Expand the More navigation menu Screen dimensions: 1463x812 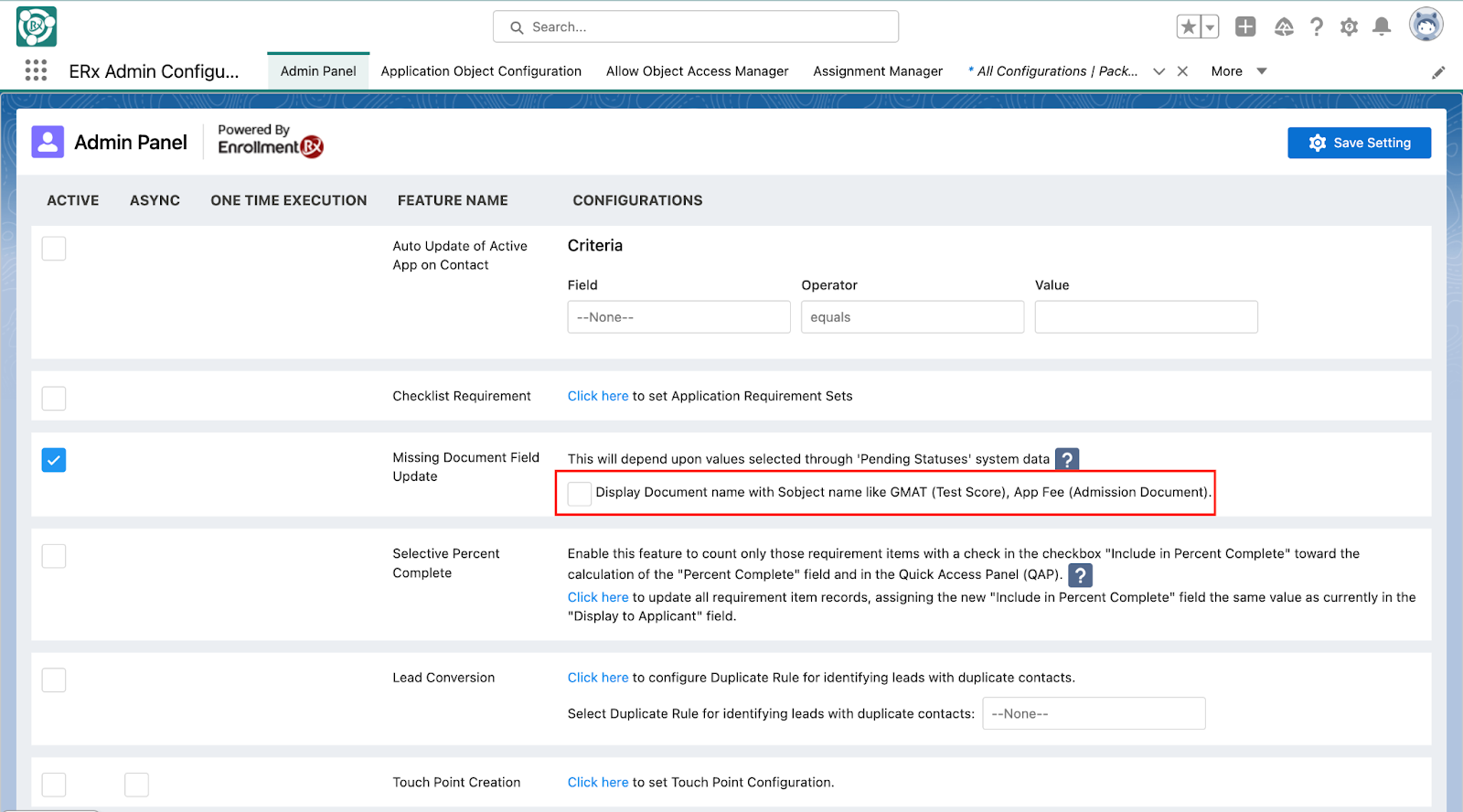click(1238, 71)
